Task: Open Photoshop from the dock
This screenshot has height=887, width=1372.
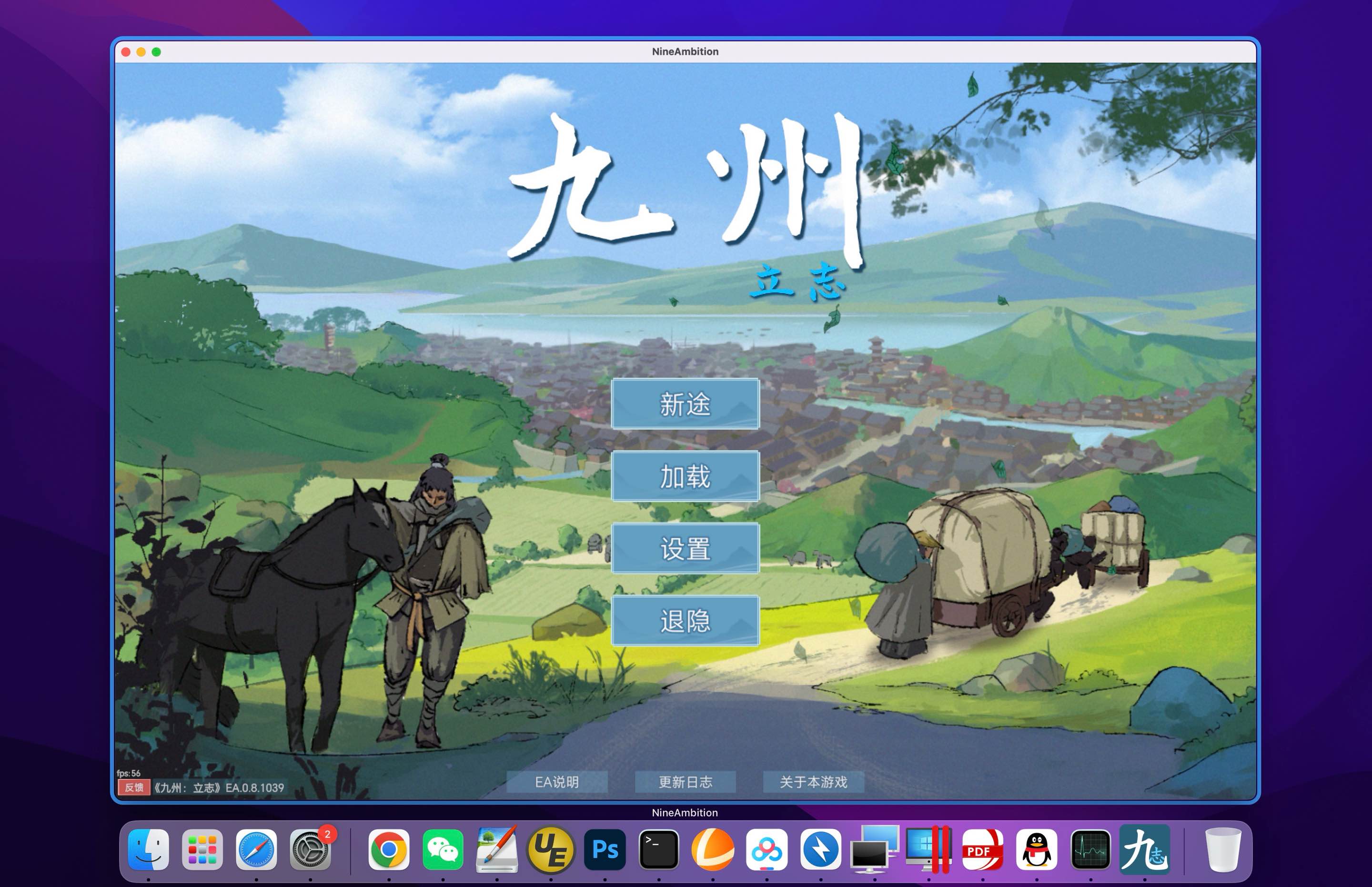Action: tap(605, 849)
